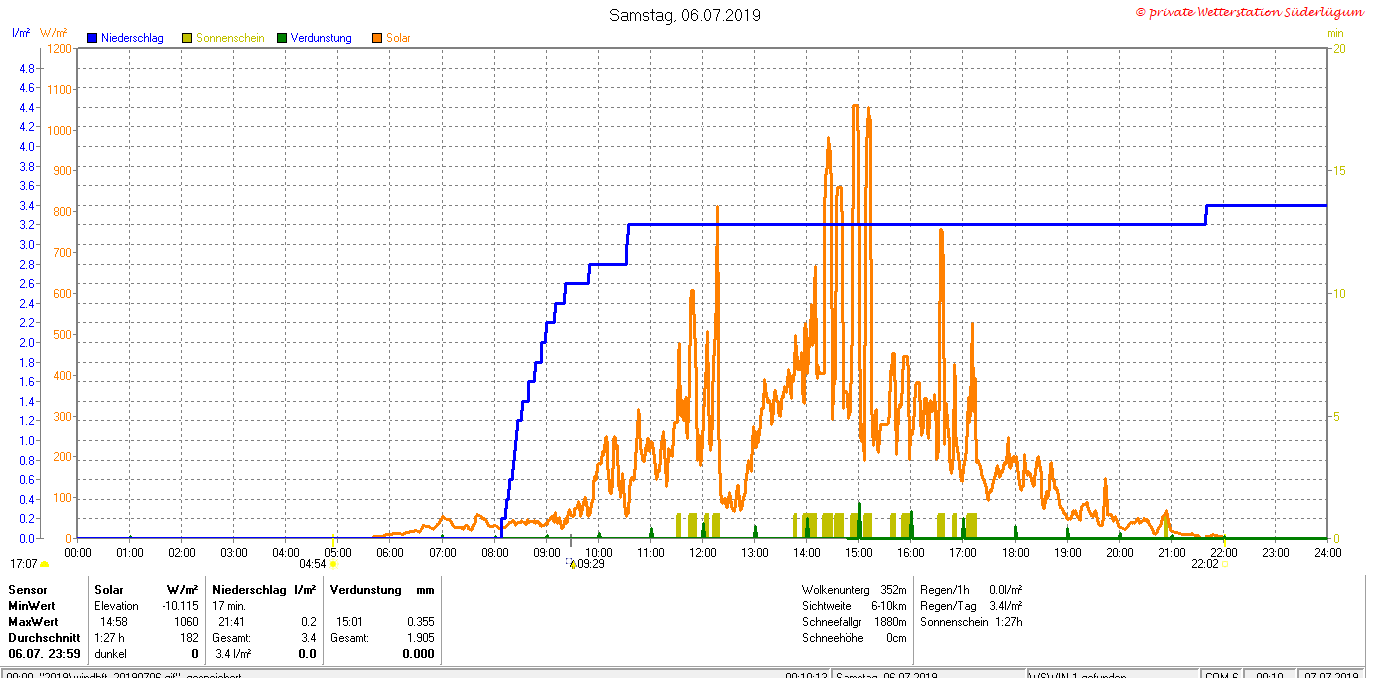Click the 17 min. precipitation entry
The image size is (1396, 678).
click(x=229, y=606)
